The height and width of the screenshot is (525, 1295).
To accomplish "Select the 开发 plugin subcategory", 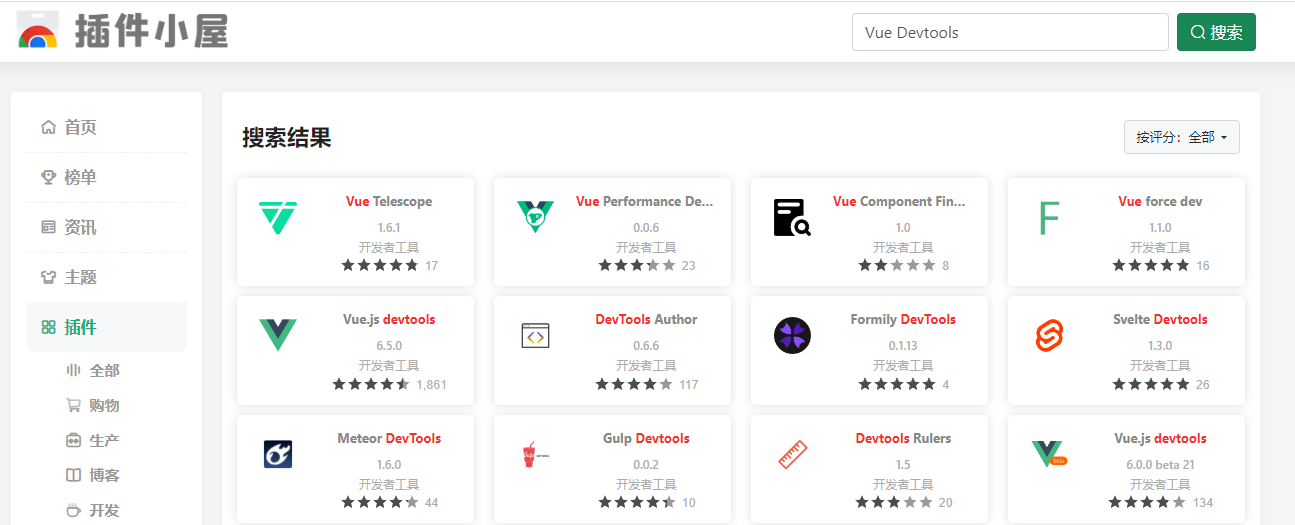I will [106, 510].
